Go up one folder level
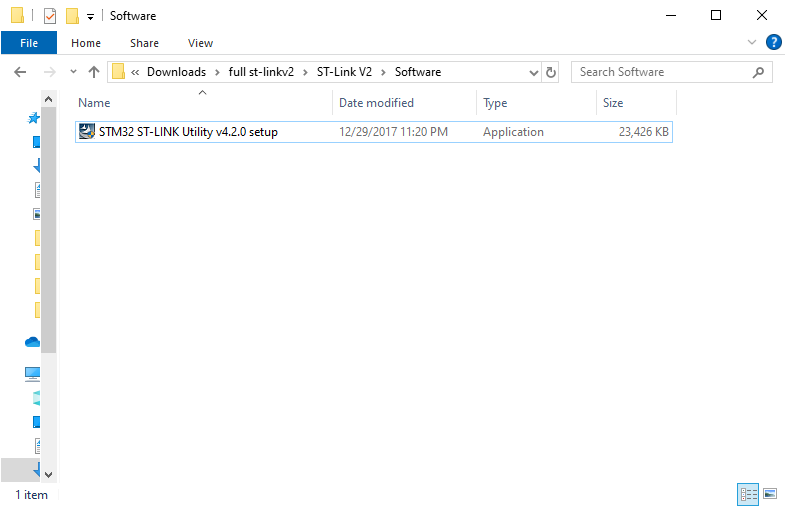The image size is (786, 507). 94,72
